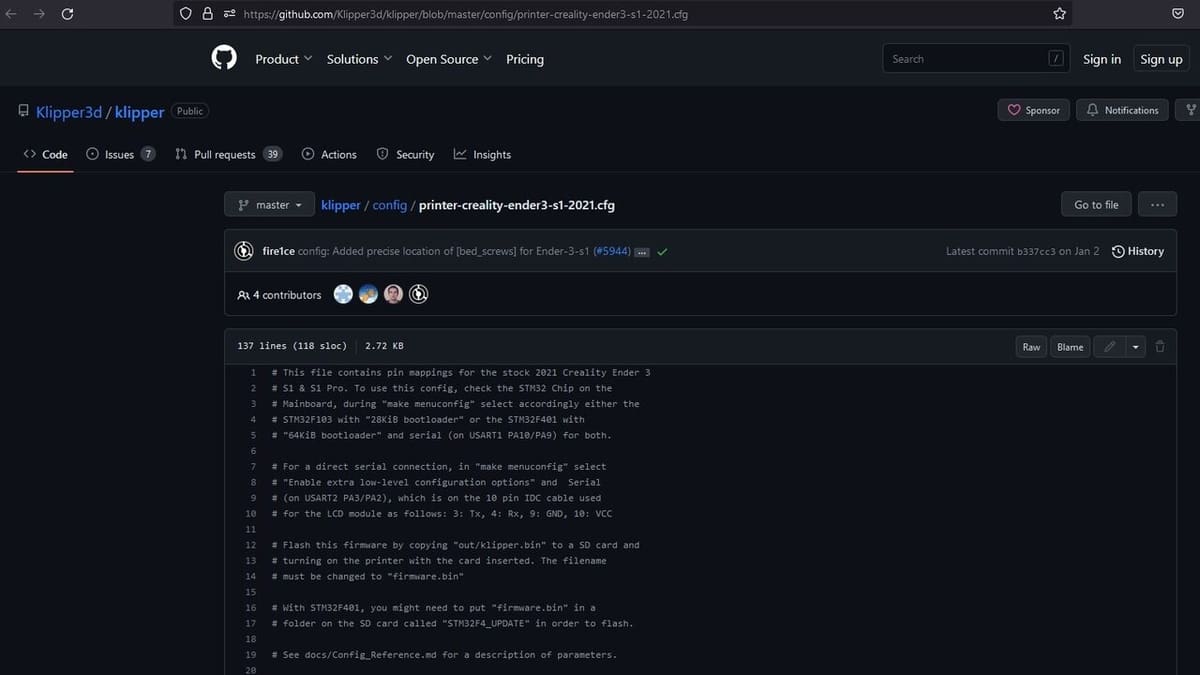Click the GitHub search field
This screenshot has height=675, width=1200.
976,59
